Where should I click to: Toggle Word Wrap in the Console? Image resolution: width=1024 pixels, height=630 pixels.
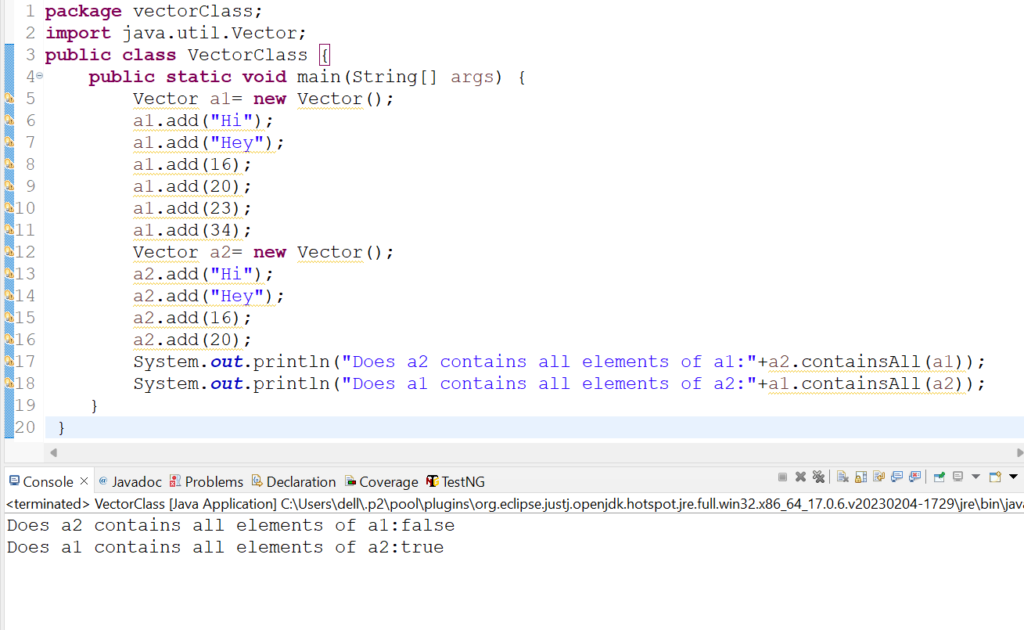tap(879, 477)
